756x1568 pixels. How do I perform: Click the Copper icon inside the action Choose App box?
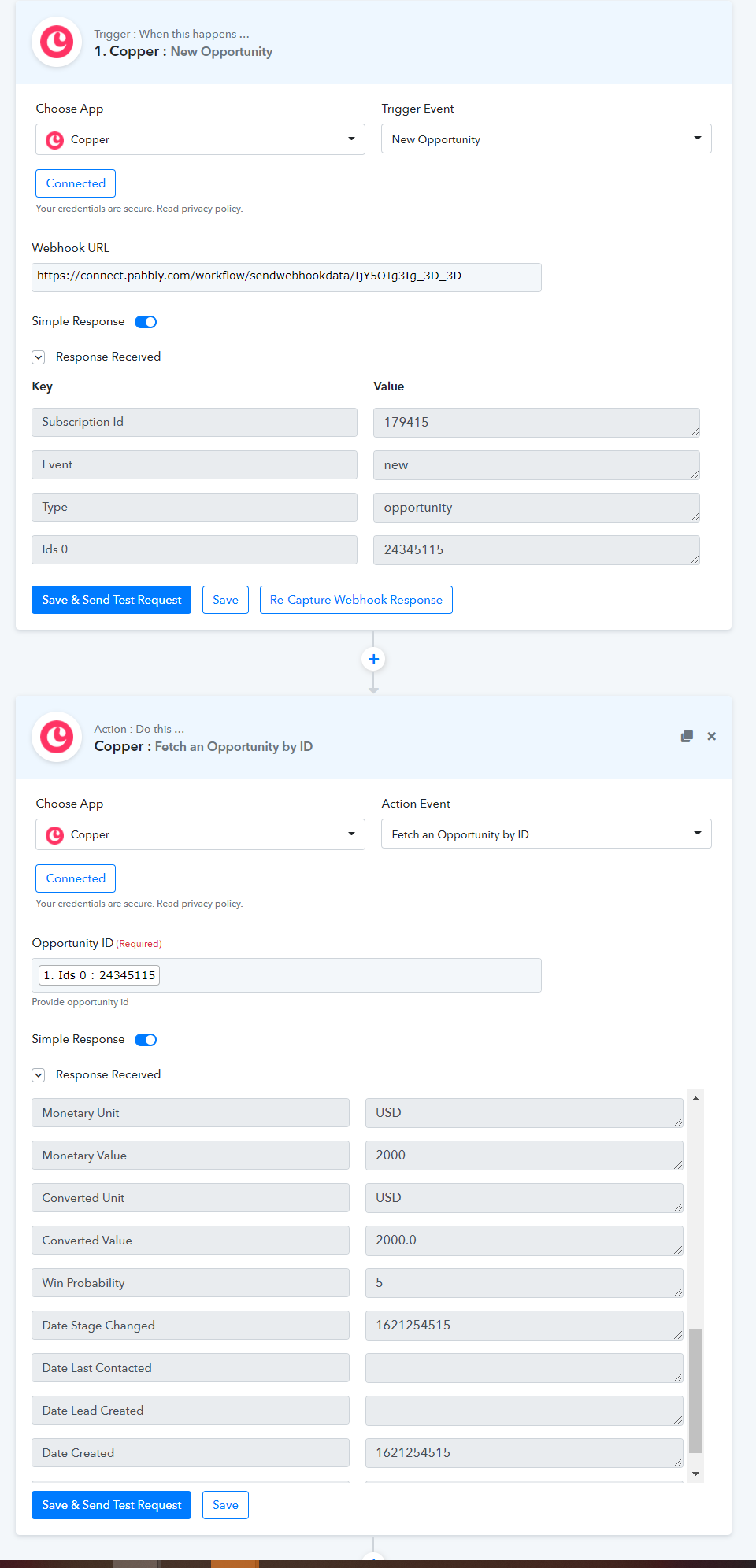[54, 835]
